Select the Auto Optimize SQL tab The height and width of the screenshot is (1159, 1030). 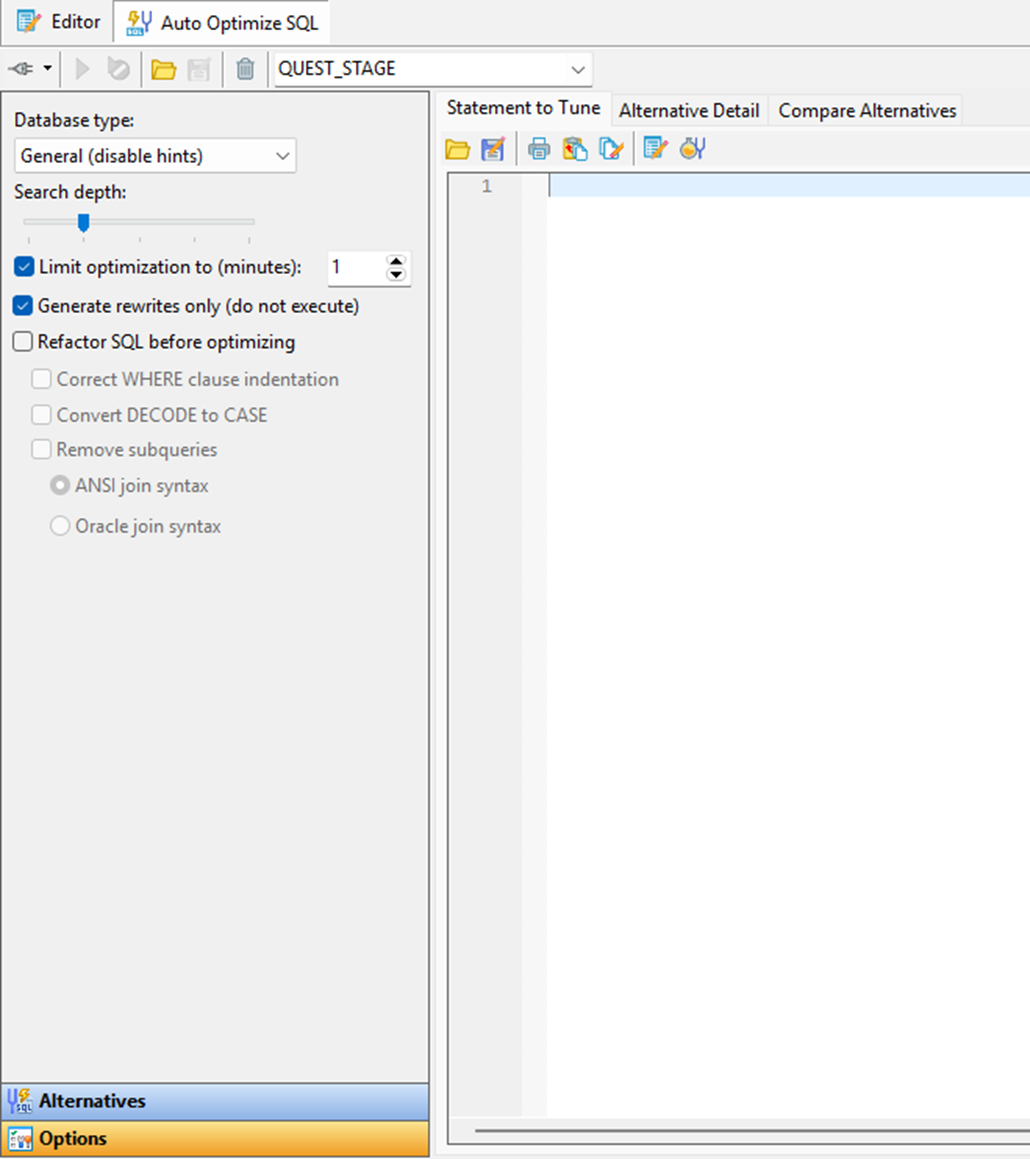(222, 23)
